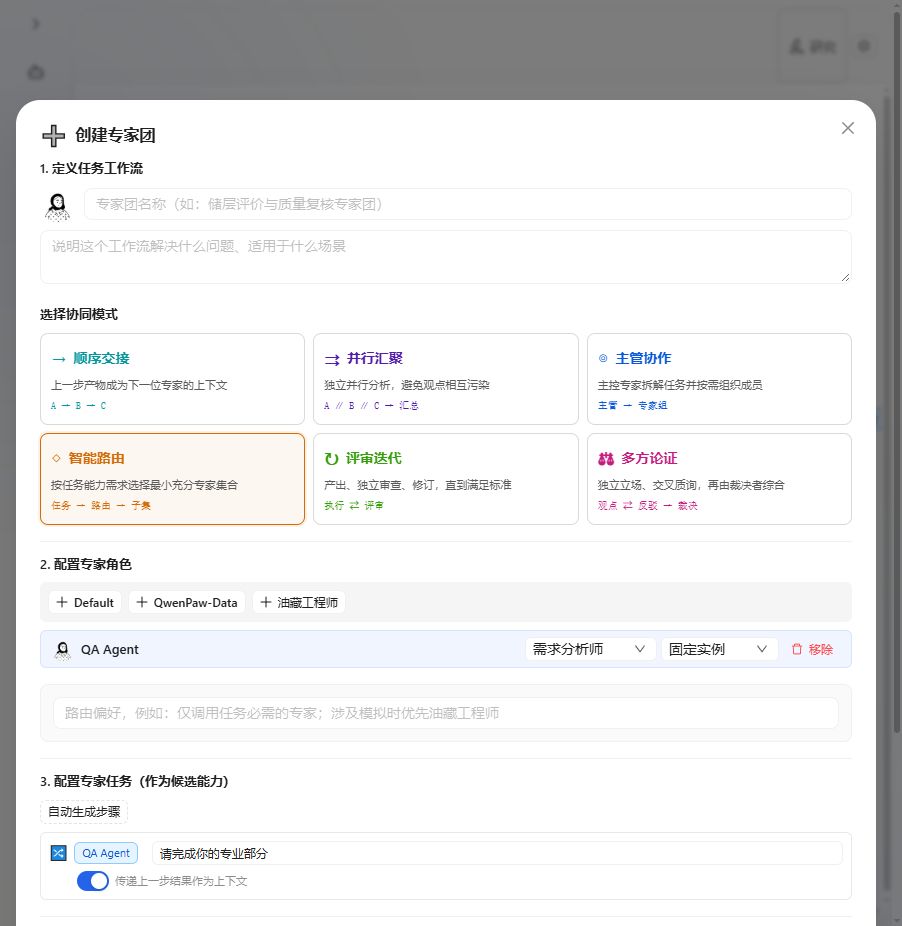Screen dimensions: 902x926
Task: Select the 主管协作 collaboration mode card
Action: coord(719,379)
